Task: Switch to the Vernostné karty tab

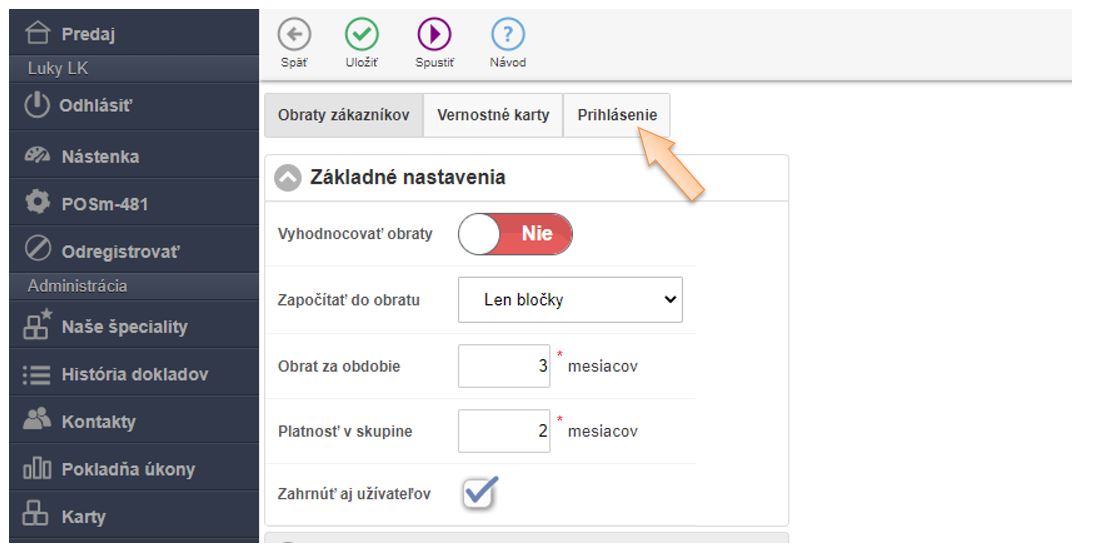Action: click(x=493, y=115)
